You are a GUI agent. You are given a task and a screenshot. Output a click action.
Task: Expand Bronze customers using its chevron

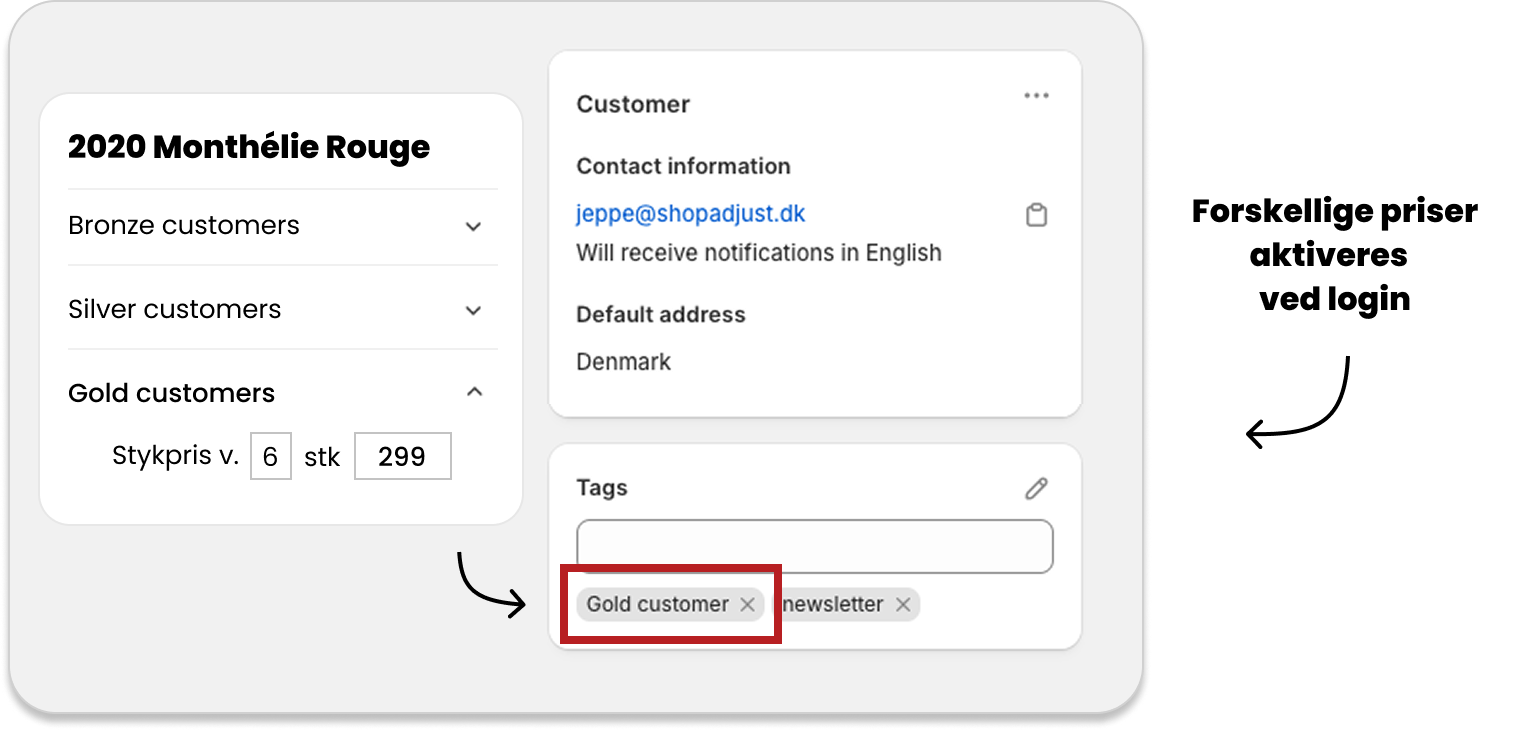click(x=474, y=226)
